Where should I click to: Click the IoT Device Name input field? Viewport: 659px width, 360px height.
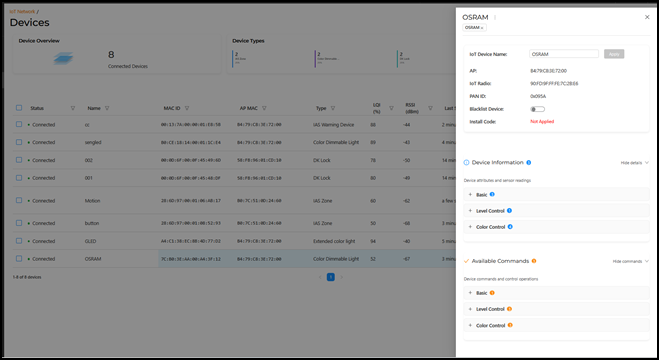[x=564, y=54]
